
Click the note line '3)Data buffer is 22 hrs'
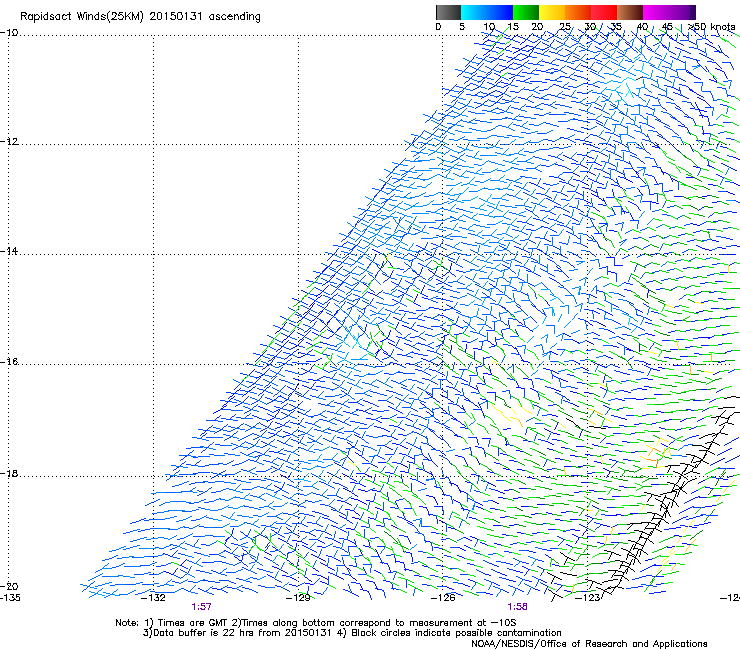tap(352, 633)
